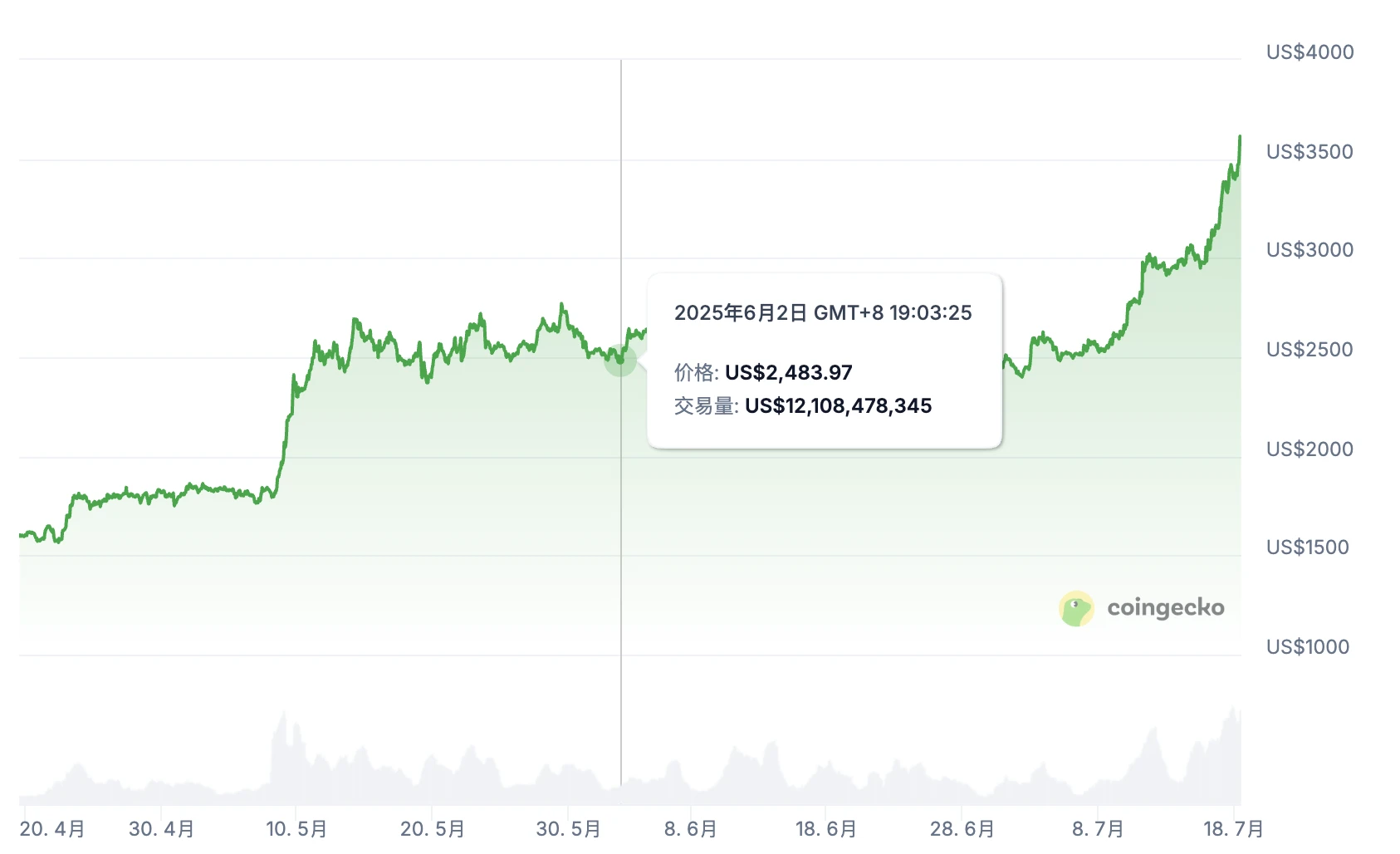The height and width of the screenshot is (854, 1400).
Task: Select the 10. 5月 date label
Action: (296, 829)
